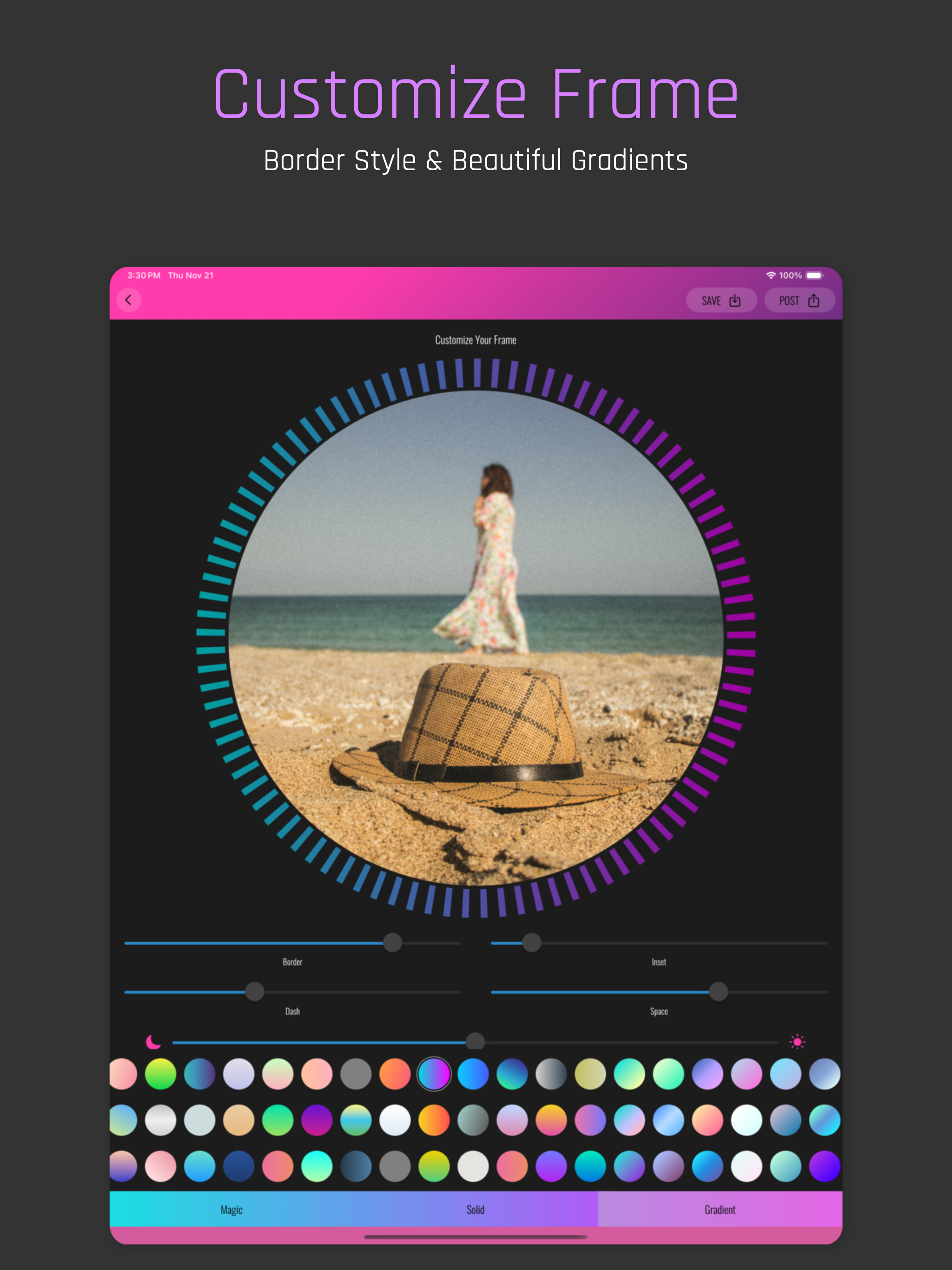Select the yellow-green swatch in the third row
Viewport: 952px width, 1270px height.
pyautogui.click(x=434, y=1166)
